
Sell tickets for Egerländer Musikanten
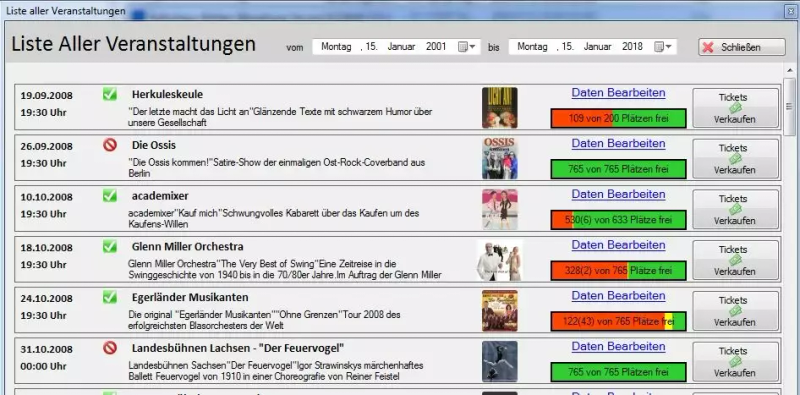click(x=735, y=311)
